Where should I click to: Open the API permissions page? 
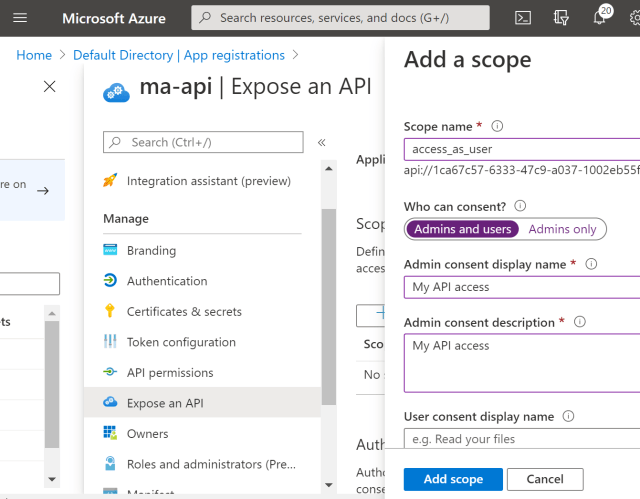click(x=170, y=373)
